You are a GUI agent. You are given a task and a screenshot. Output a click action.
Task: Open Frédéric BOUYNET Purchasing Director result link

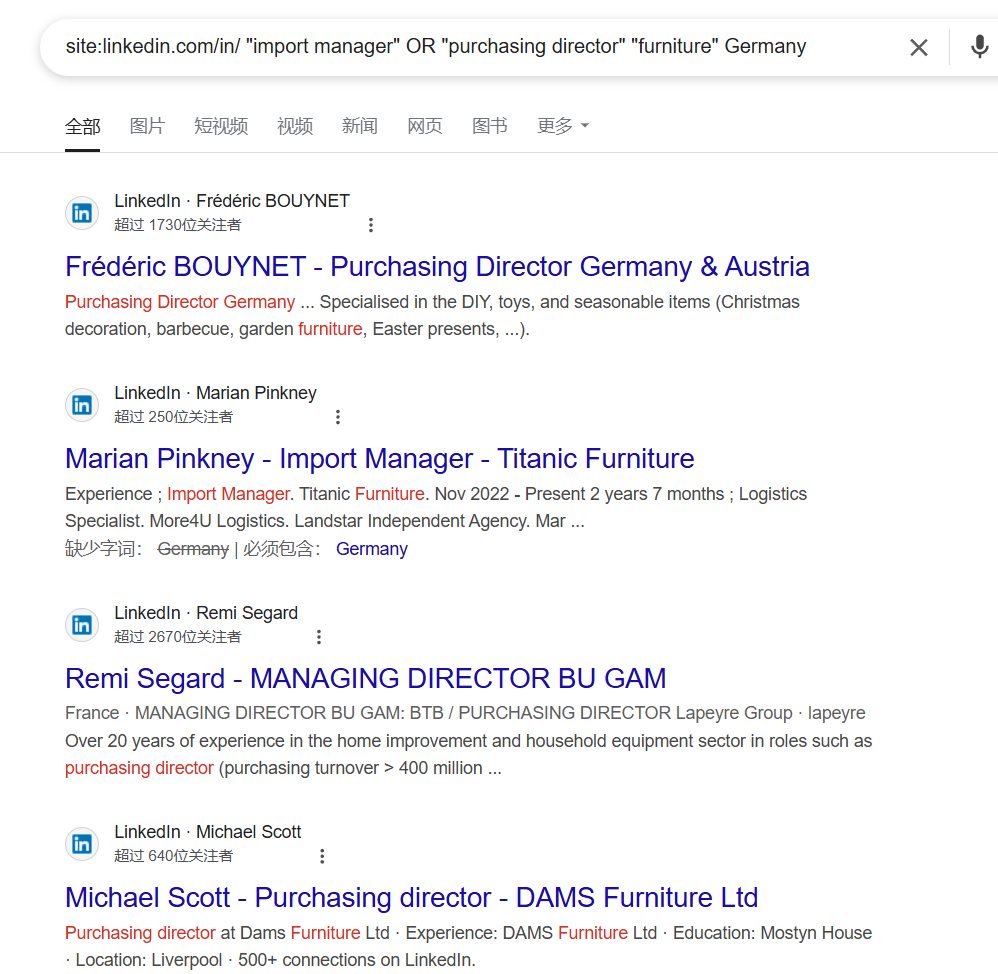click(x=437, y=267)
